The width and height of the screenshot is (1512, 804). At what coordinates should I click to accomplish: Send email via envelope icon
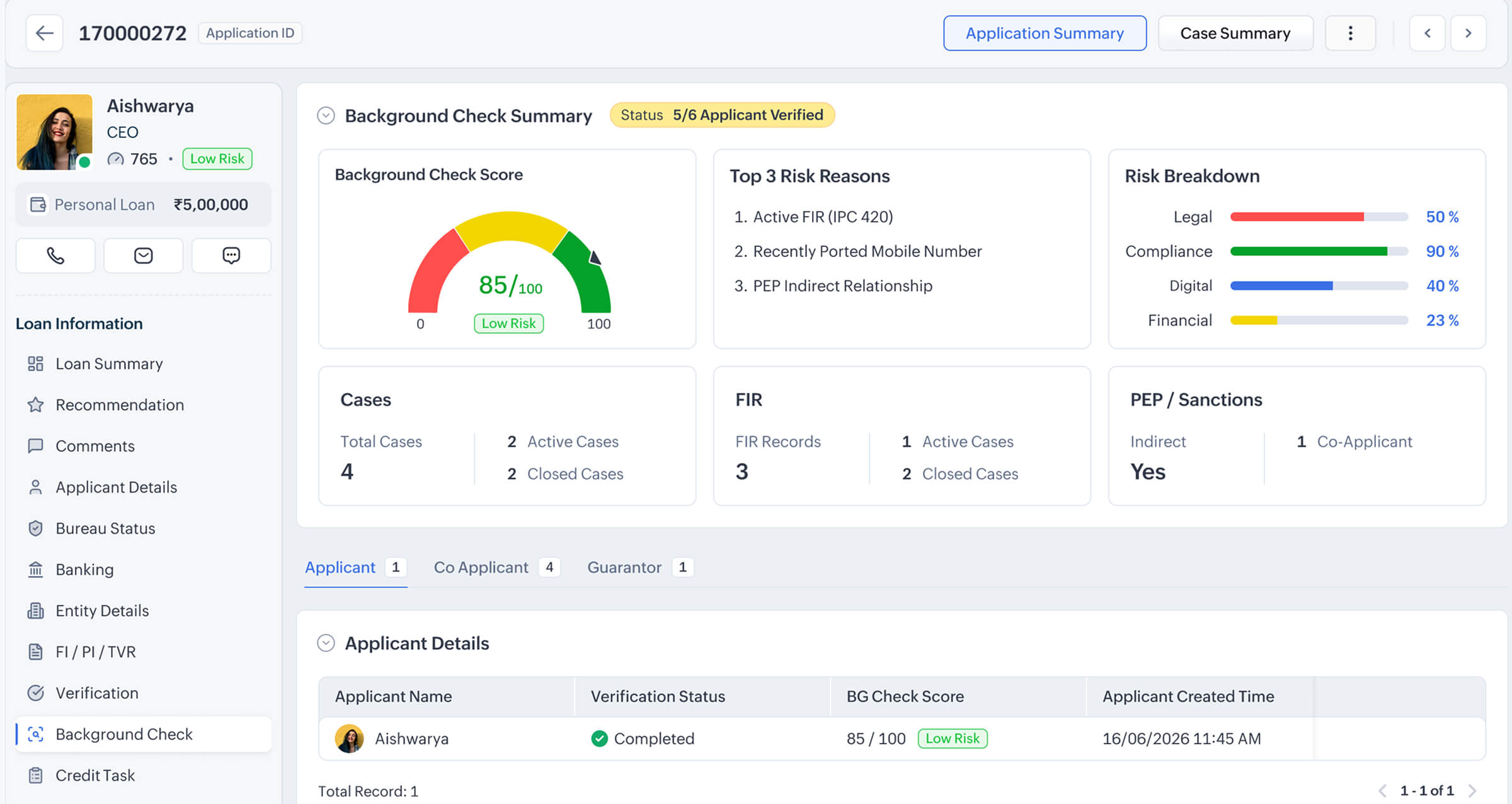tap(143, 255)
